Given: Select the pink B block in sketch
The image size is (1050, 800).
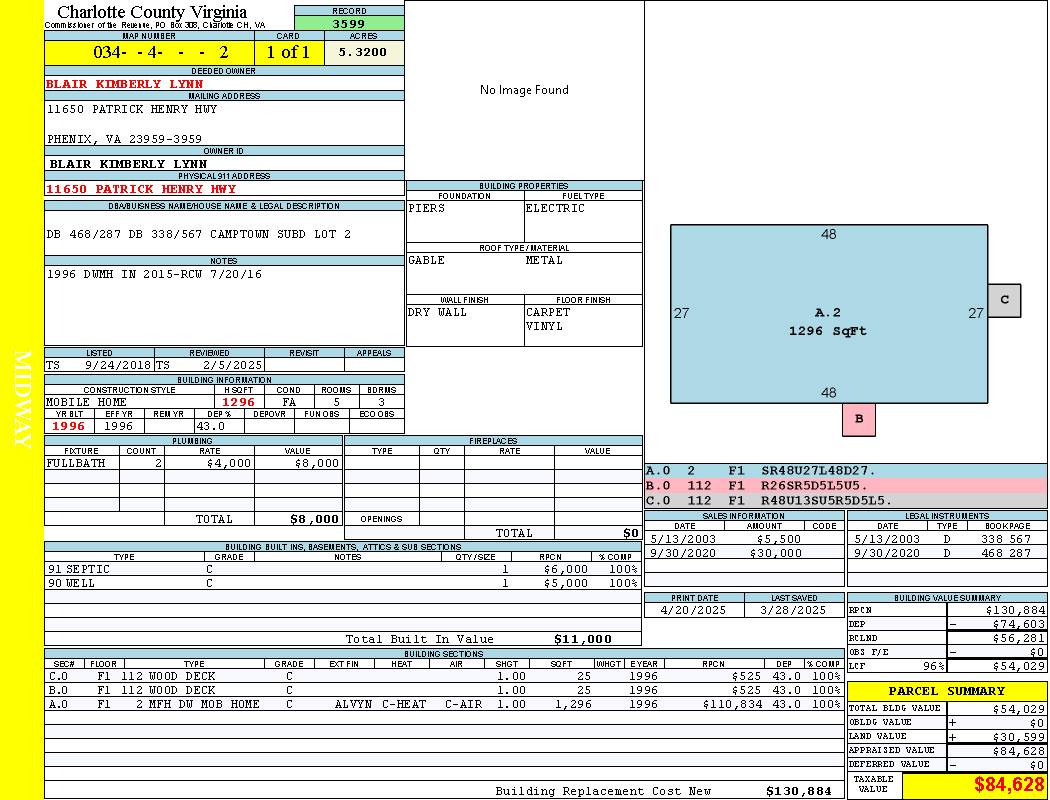Looking at the screenshot, I should [858, 420].
